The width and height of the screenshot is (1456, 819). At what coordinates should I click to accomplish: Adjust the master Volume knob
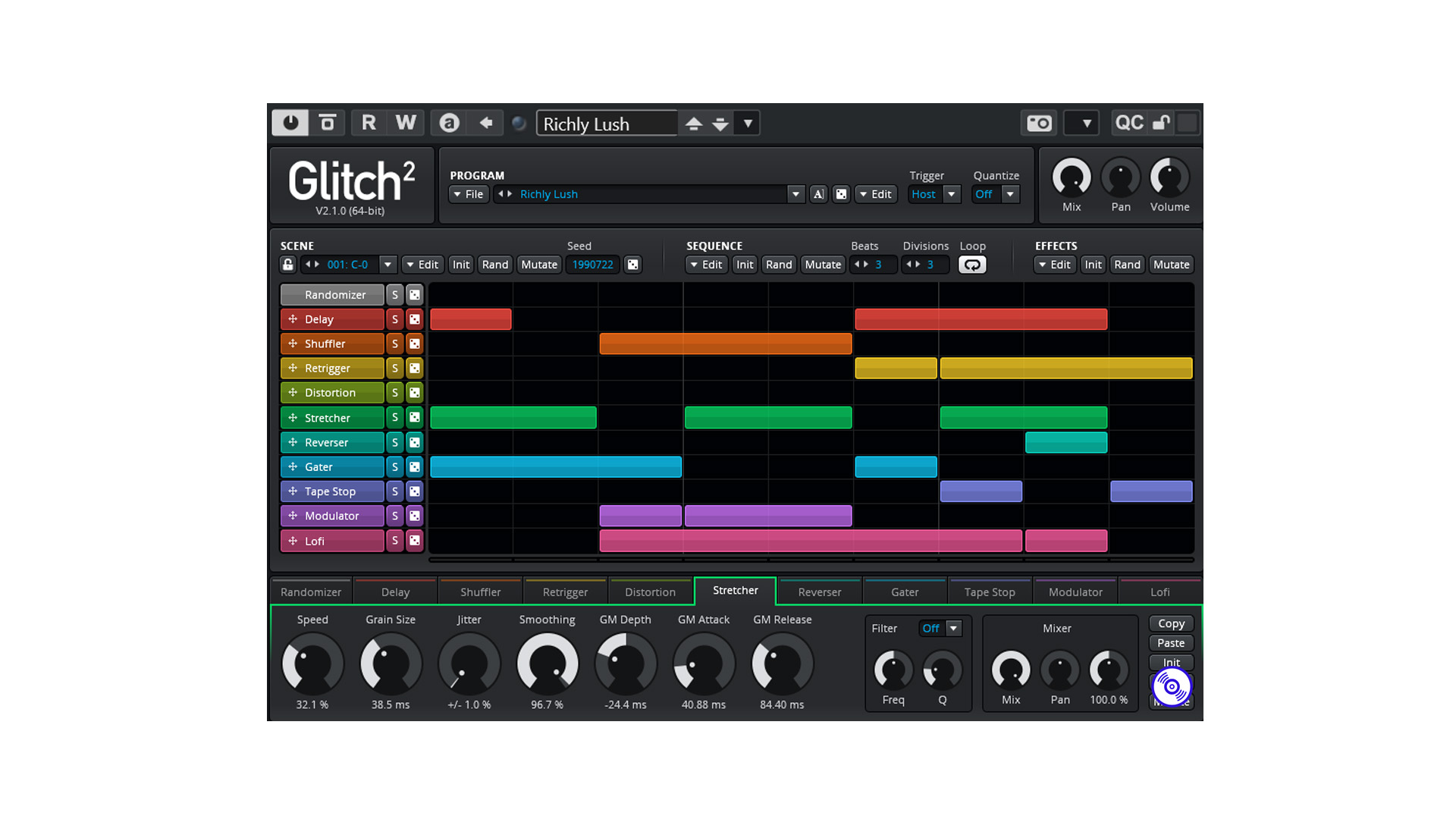(1169, 178)
